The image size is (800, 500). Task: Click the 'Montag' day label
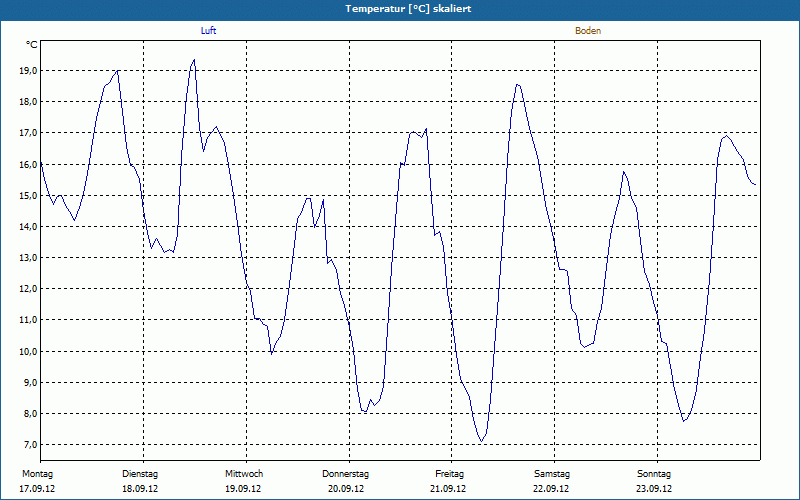pos(37,474)
